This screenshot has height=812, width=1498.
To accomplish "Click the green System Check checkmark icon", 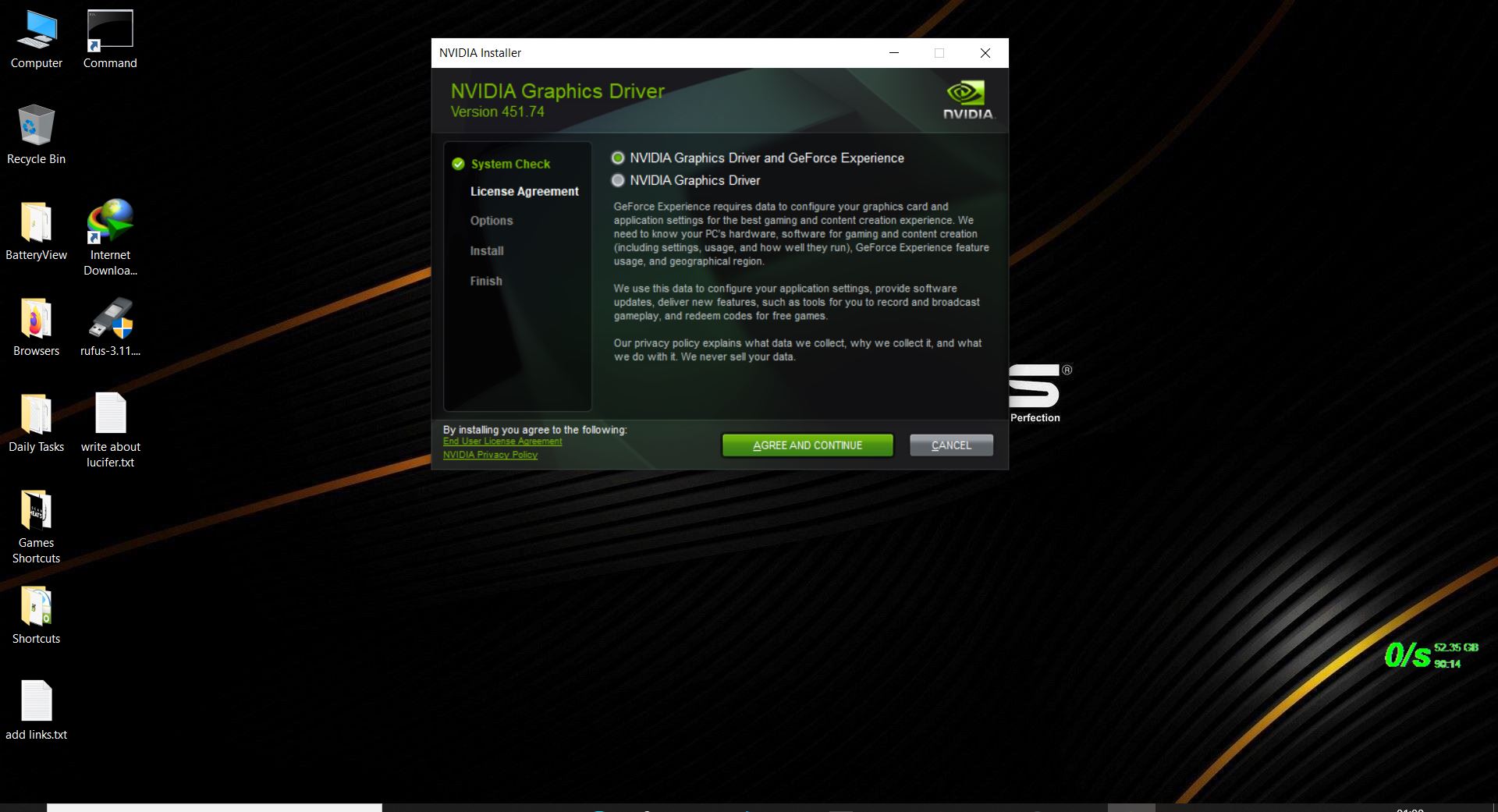I will pyautogui.click(x=458, y=164).
